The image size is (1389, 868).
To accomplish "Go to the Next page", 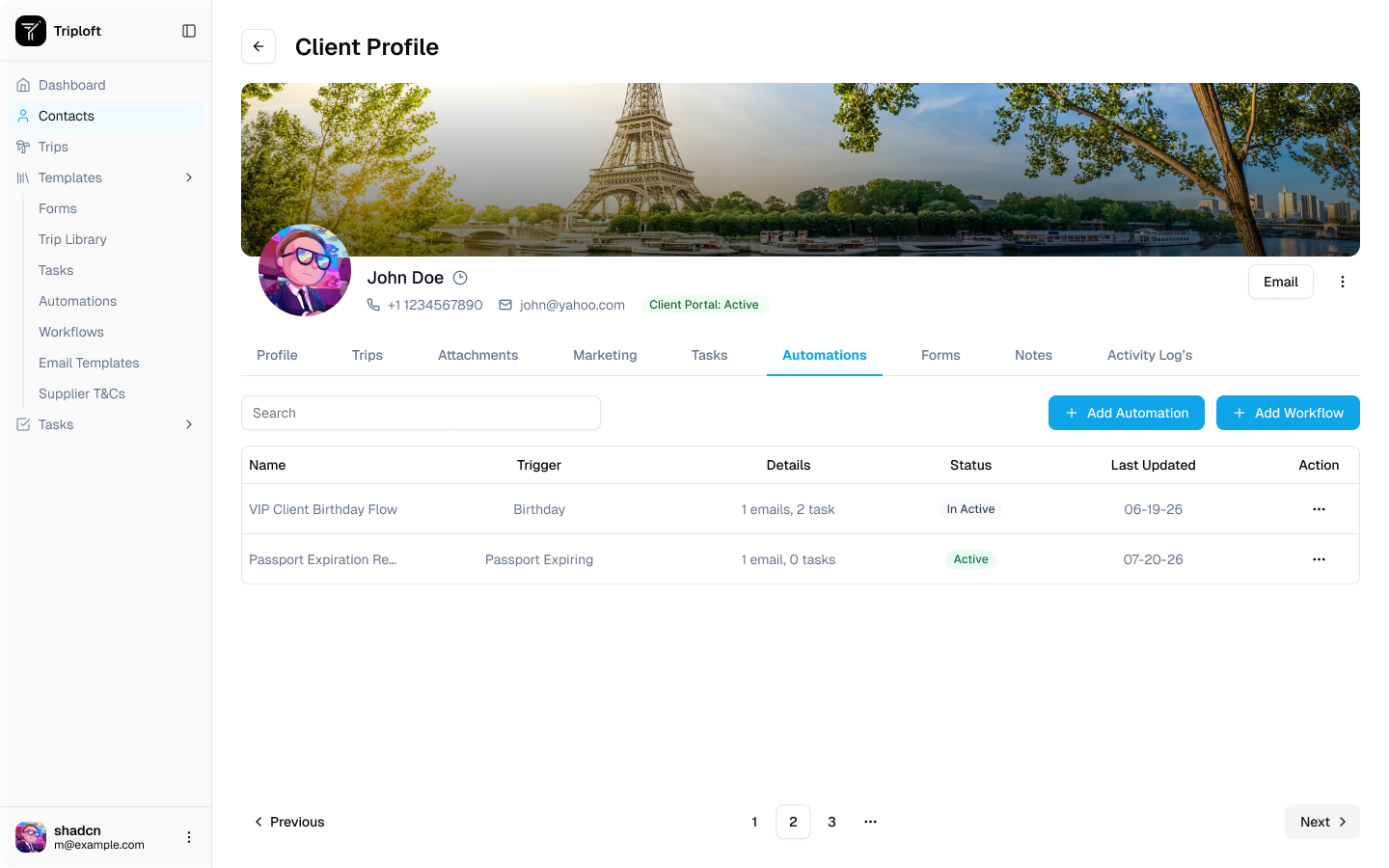I will tap(1322, 822).
